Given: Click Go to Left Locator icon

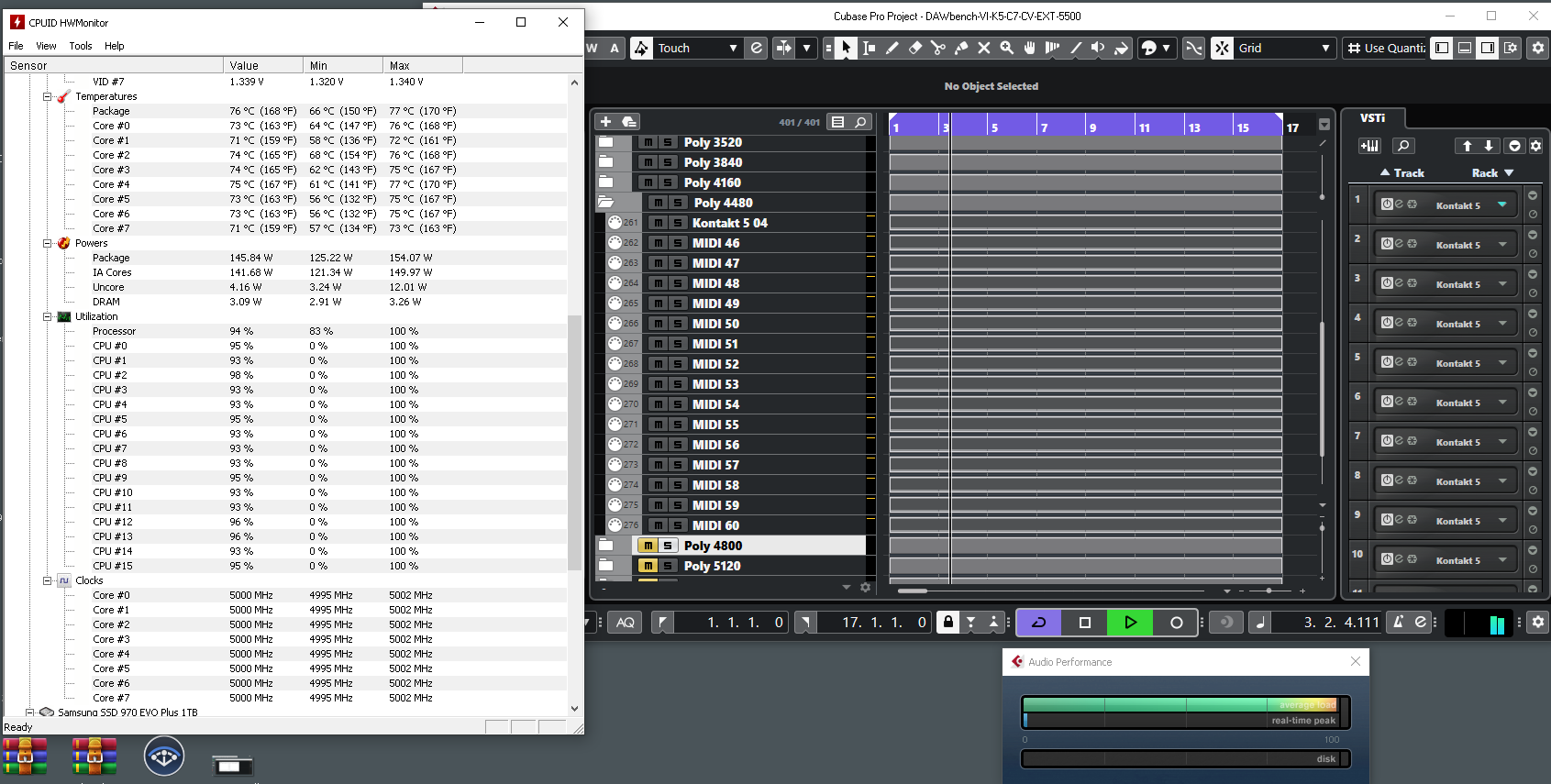Looking at the screenshot, I should [x=664, y=623].
